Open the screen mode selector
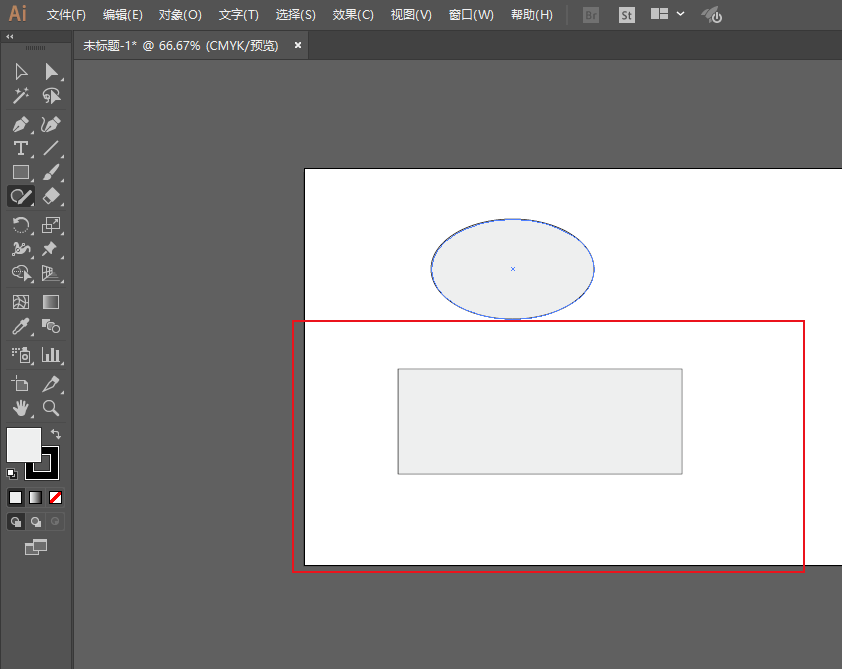 pyautogui.click(x=36, y=547)
